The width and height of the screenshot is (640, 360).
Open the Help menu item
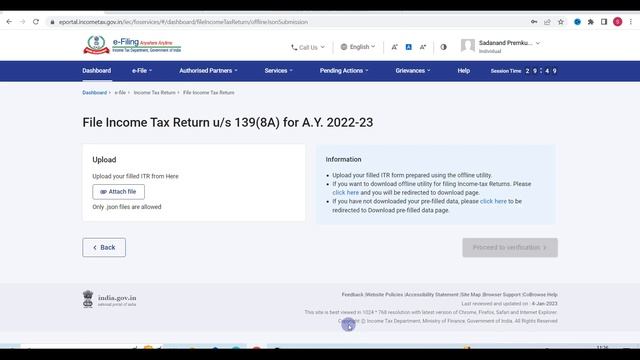(x=464, y=71)
